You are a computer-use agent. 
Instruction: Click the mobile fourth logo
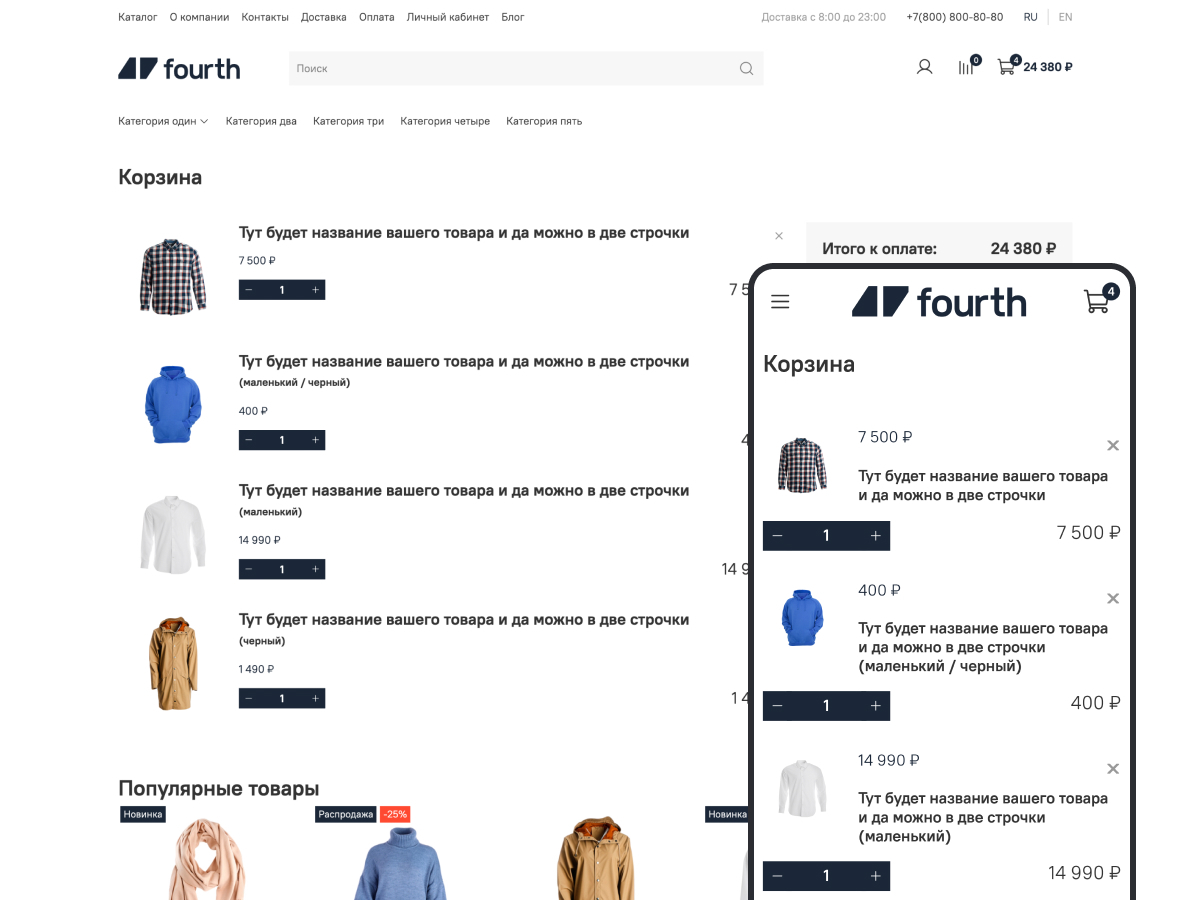tap(939, 301)
